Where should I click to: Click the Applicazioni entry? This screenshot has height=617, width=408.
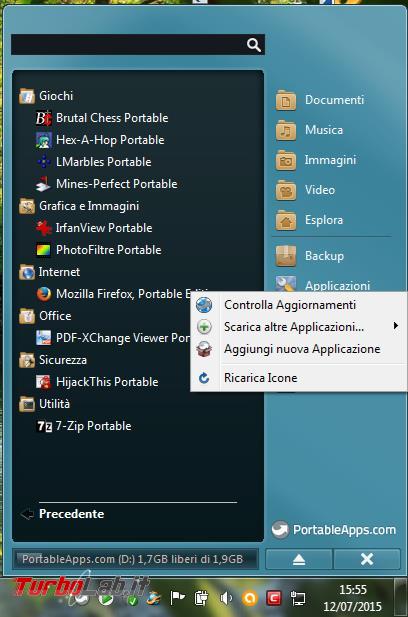[323, 284]
